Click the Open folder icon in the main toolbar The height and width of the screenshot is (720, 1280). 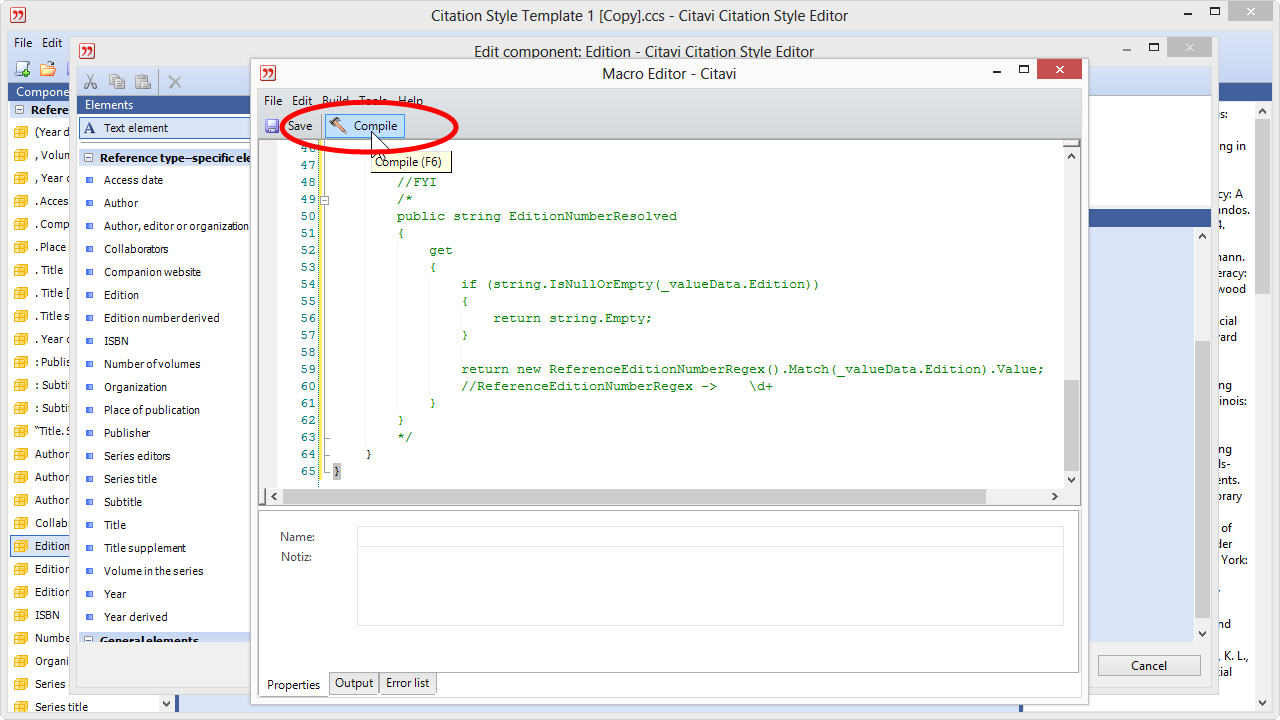tap(47, 69)
